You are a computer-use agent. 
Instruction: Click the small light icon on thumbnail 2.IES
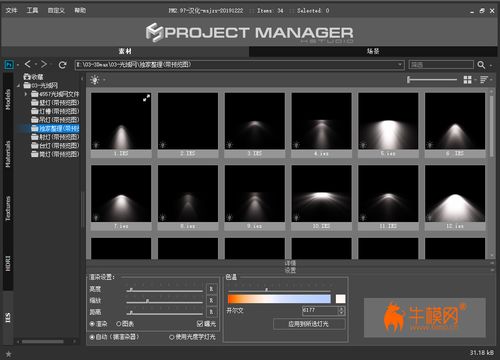(x=163, y=145)
